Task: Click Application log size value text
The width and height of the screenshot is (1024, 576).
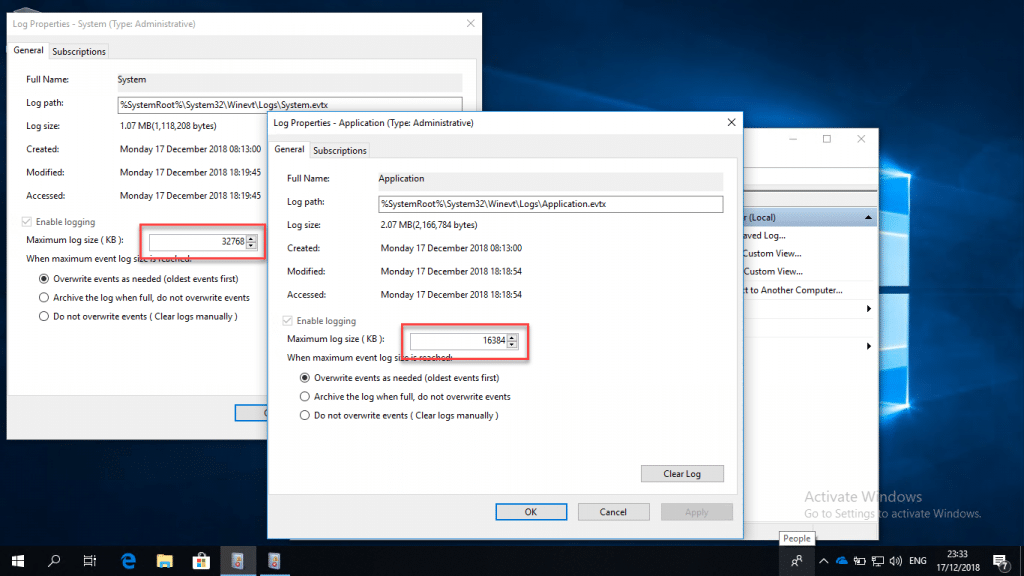Action: [429, 225]
